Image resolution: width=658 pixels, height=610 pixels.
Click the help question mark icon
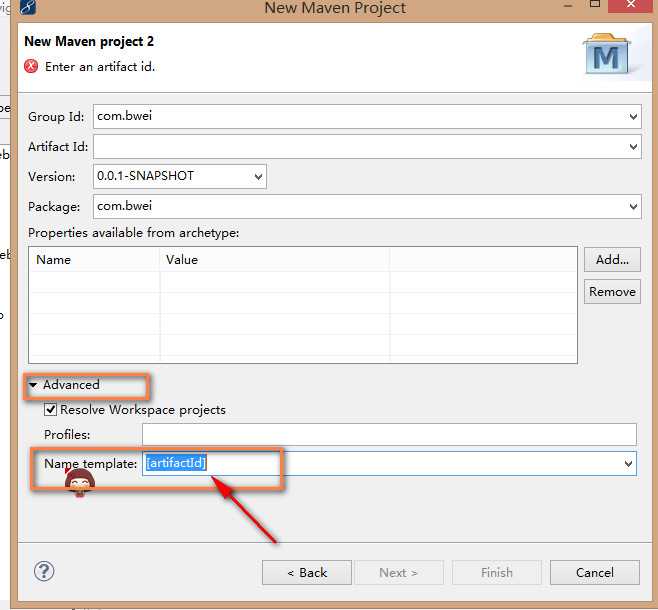pos(44,571)
